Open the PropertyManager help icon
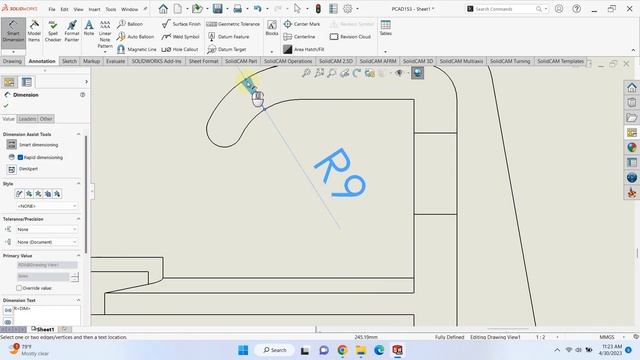The width and height of the screenshot is (640, 360). (x=82, y=95)
